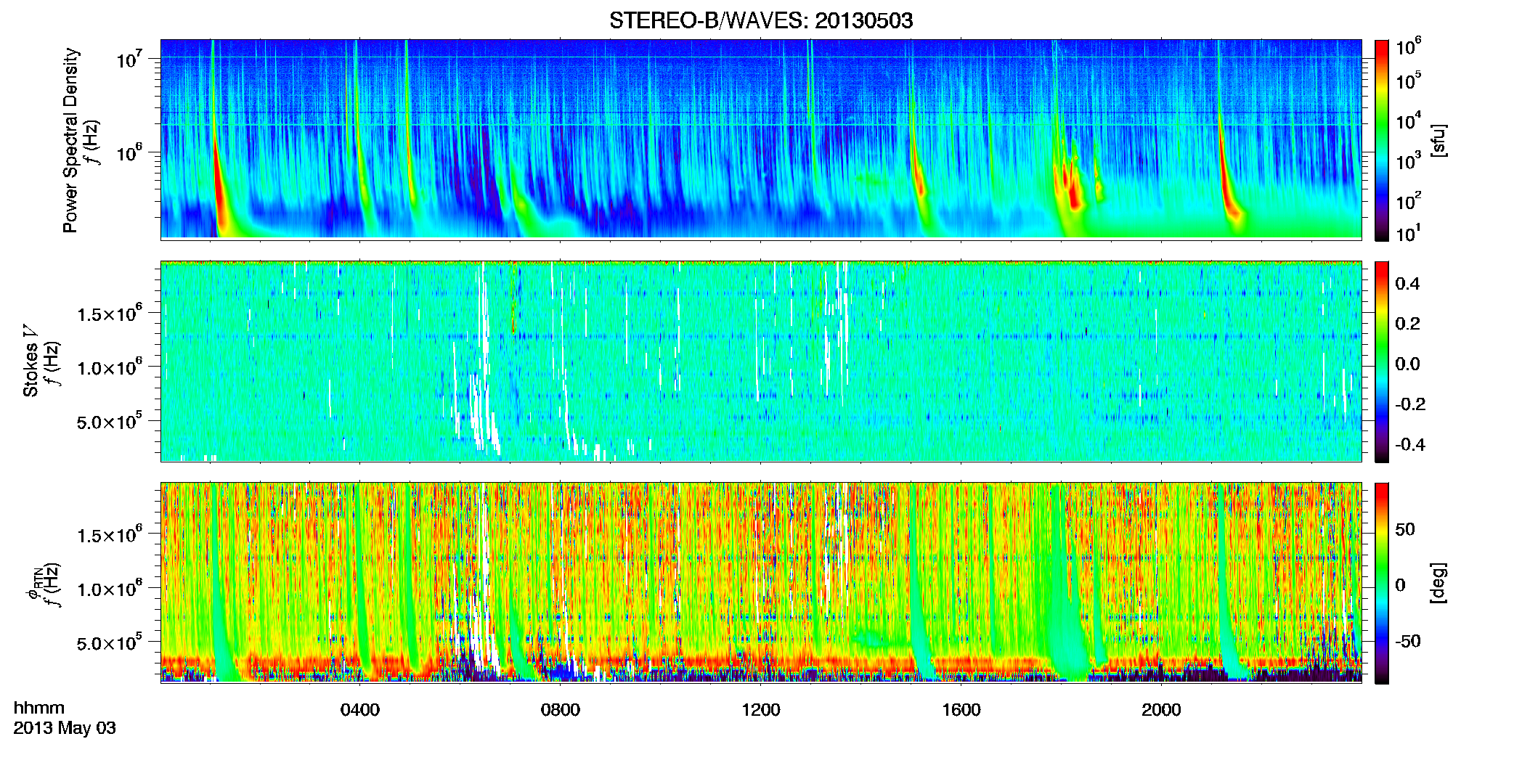Click the Stokes V colorbar

point(1382,362)
